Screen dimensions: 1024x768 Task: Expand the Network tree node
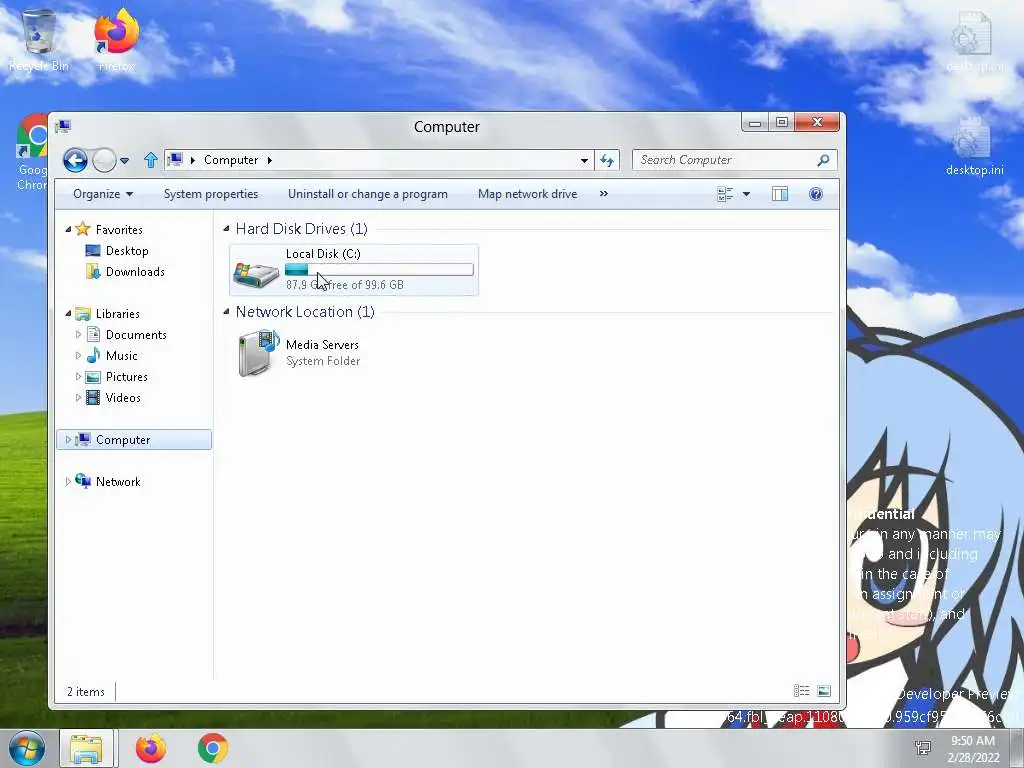(x=68, y=481)
